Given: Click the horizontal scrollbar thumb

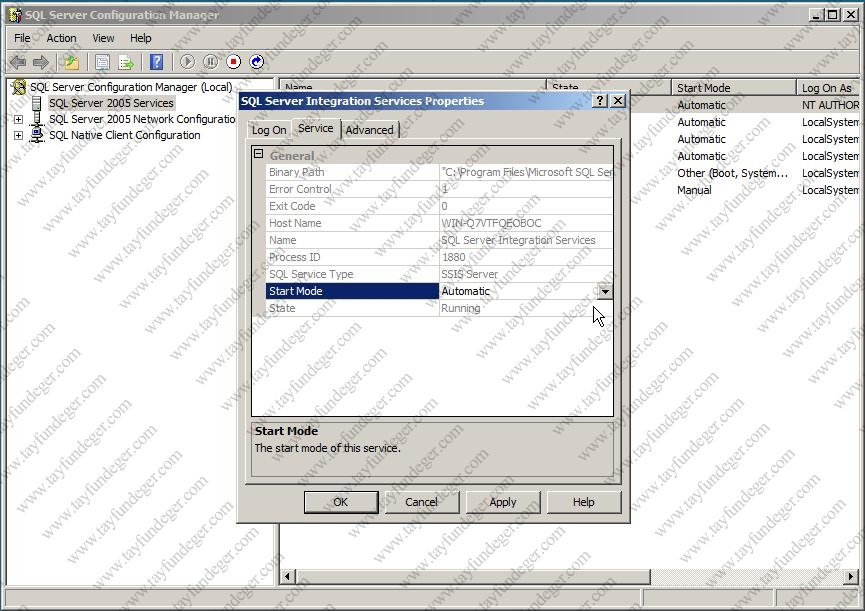Looking at the screenshot, I should (473, 577).
